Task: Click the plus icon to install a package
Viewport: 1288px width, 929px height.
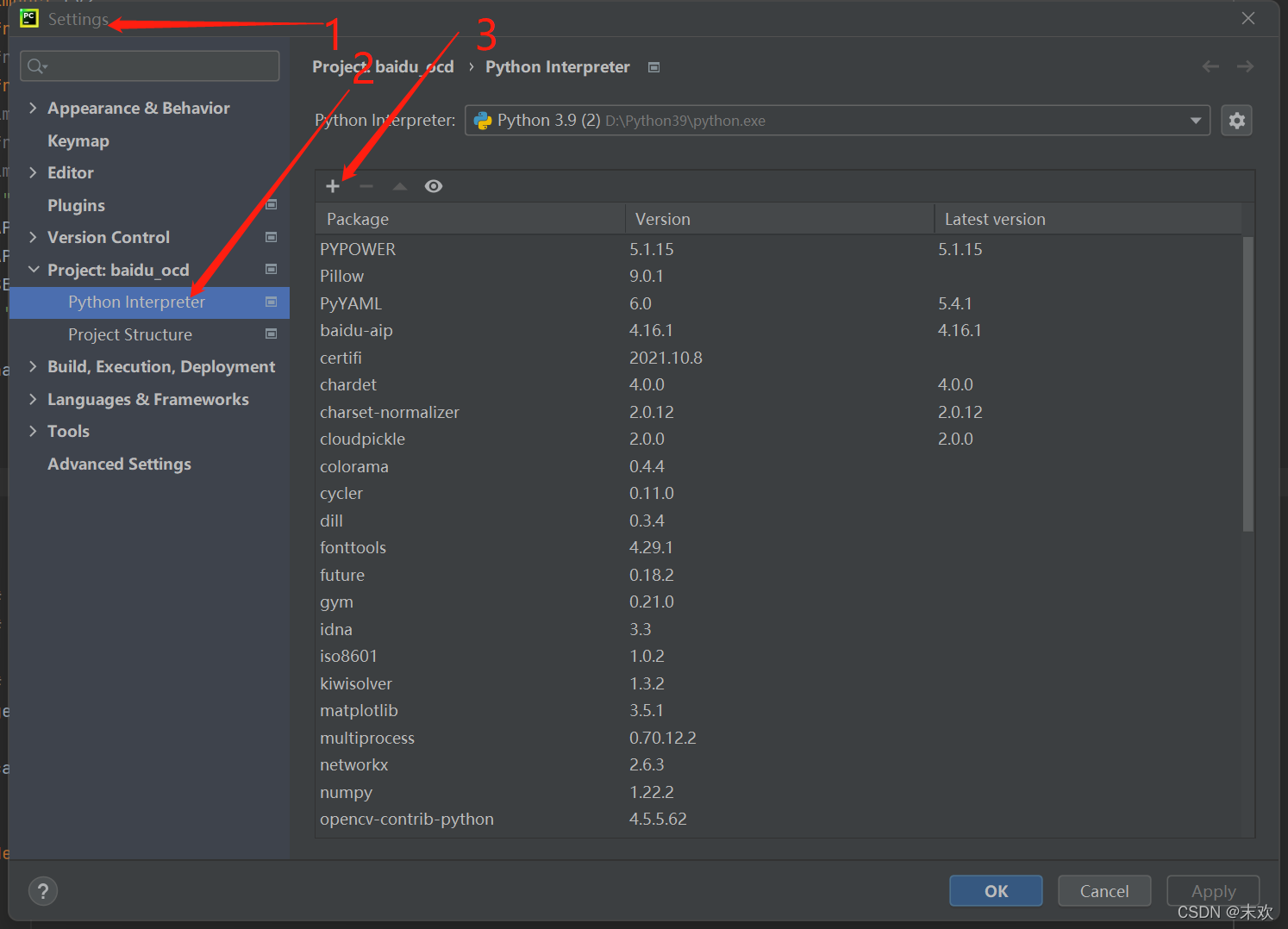Action: [333, 186]
